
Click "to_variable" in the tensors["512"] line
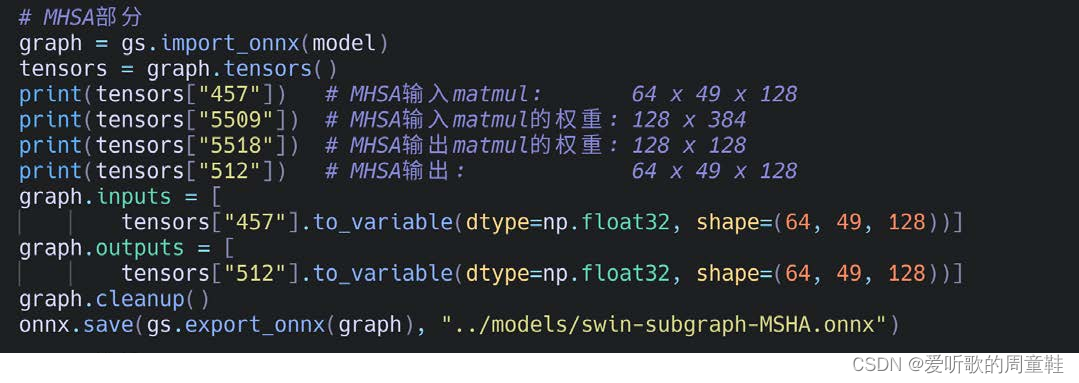(382, 274)
